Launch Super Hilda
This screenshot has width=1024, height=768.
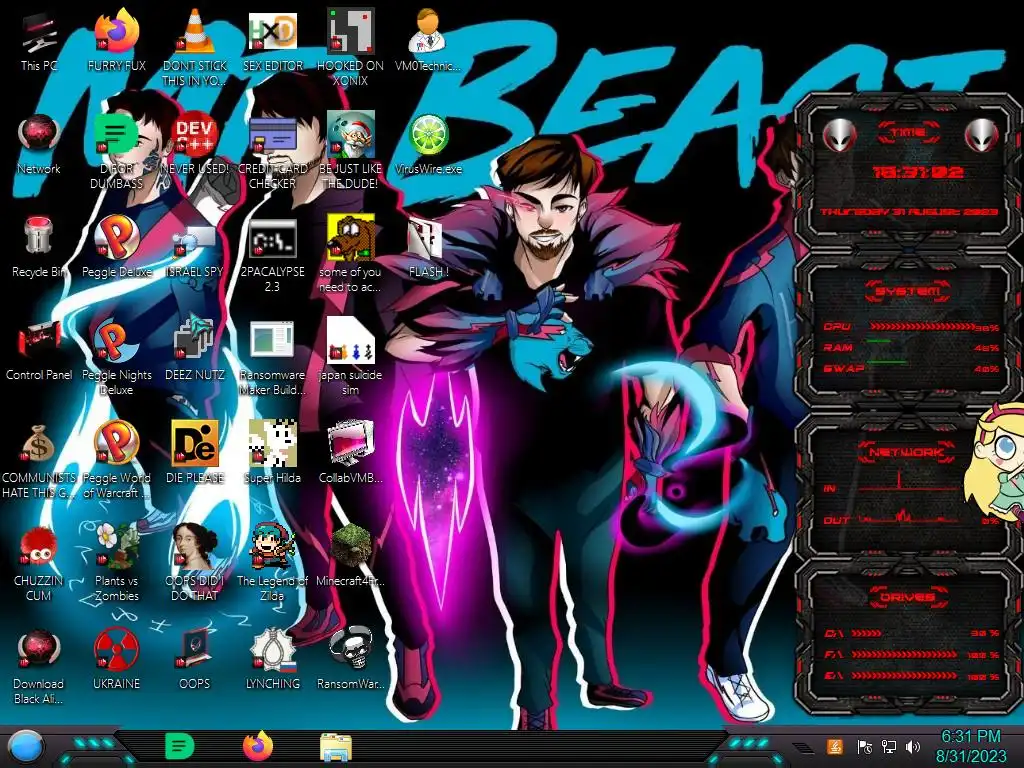[x=272, y=453]
